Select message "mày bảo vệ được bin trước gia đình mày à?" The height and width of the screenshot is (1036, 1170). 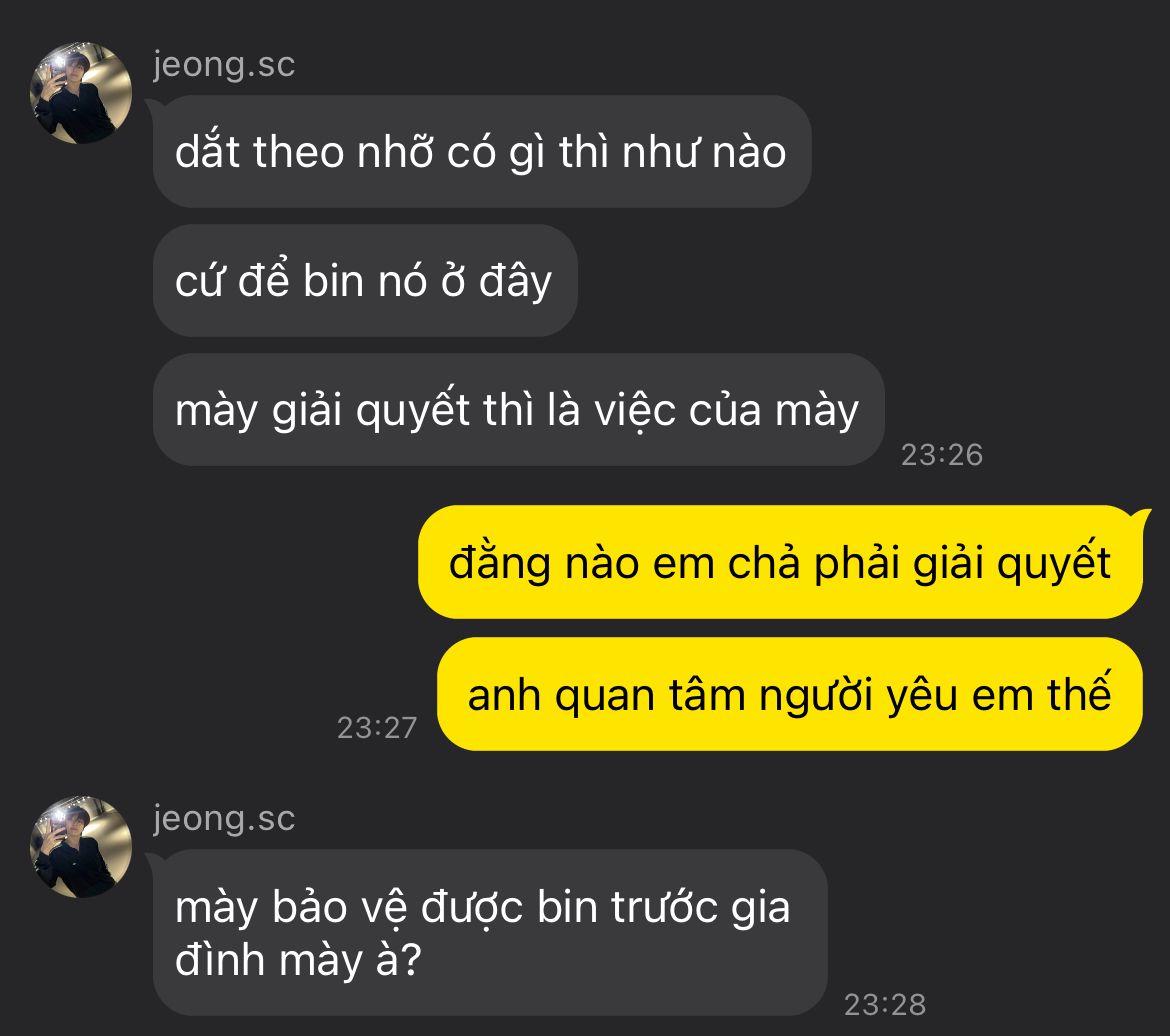(490, 932)
